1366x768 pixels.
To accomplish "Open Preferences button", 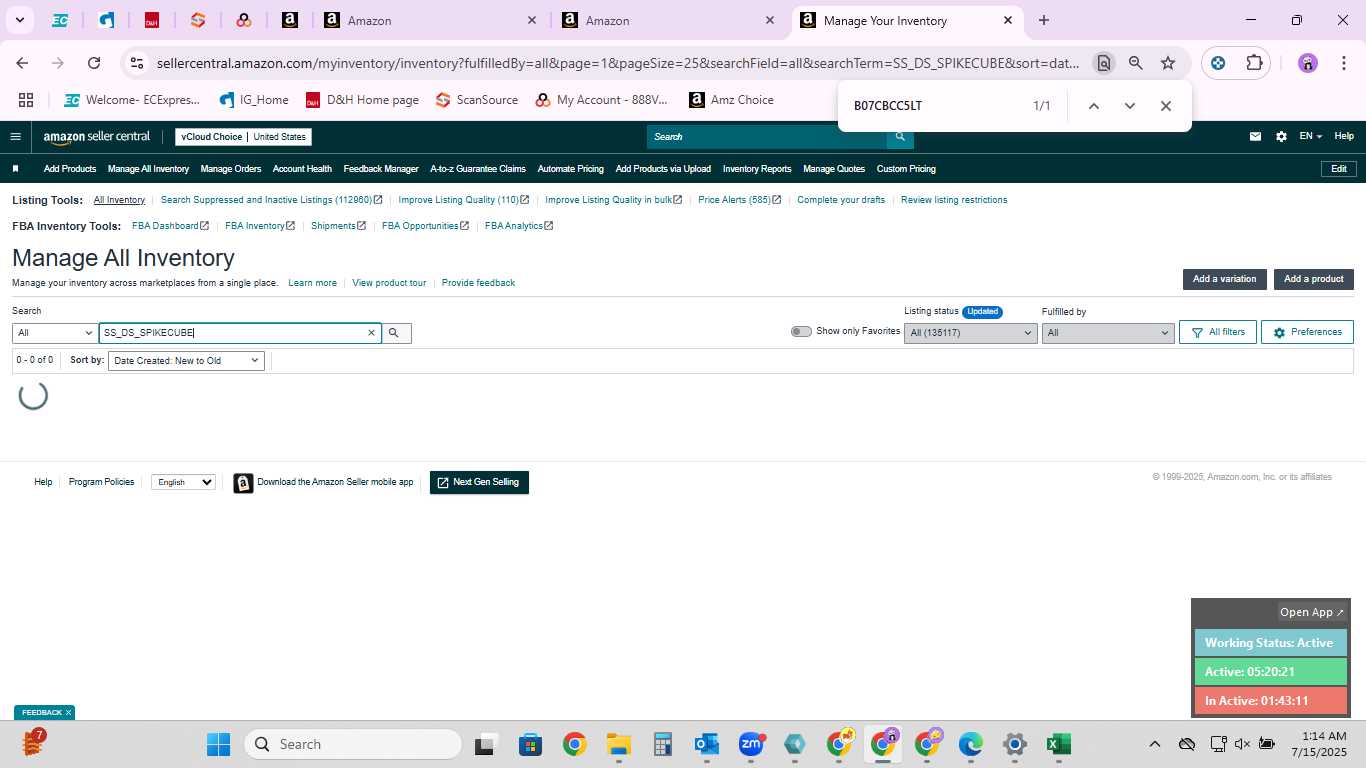I will 1307,332.
